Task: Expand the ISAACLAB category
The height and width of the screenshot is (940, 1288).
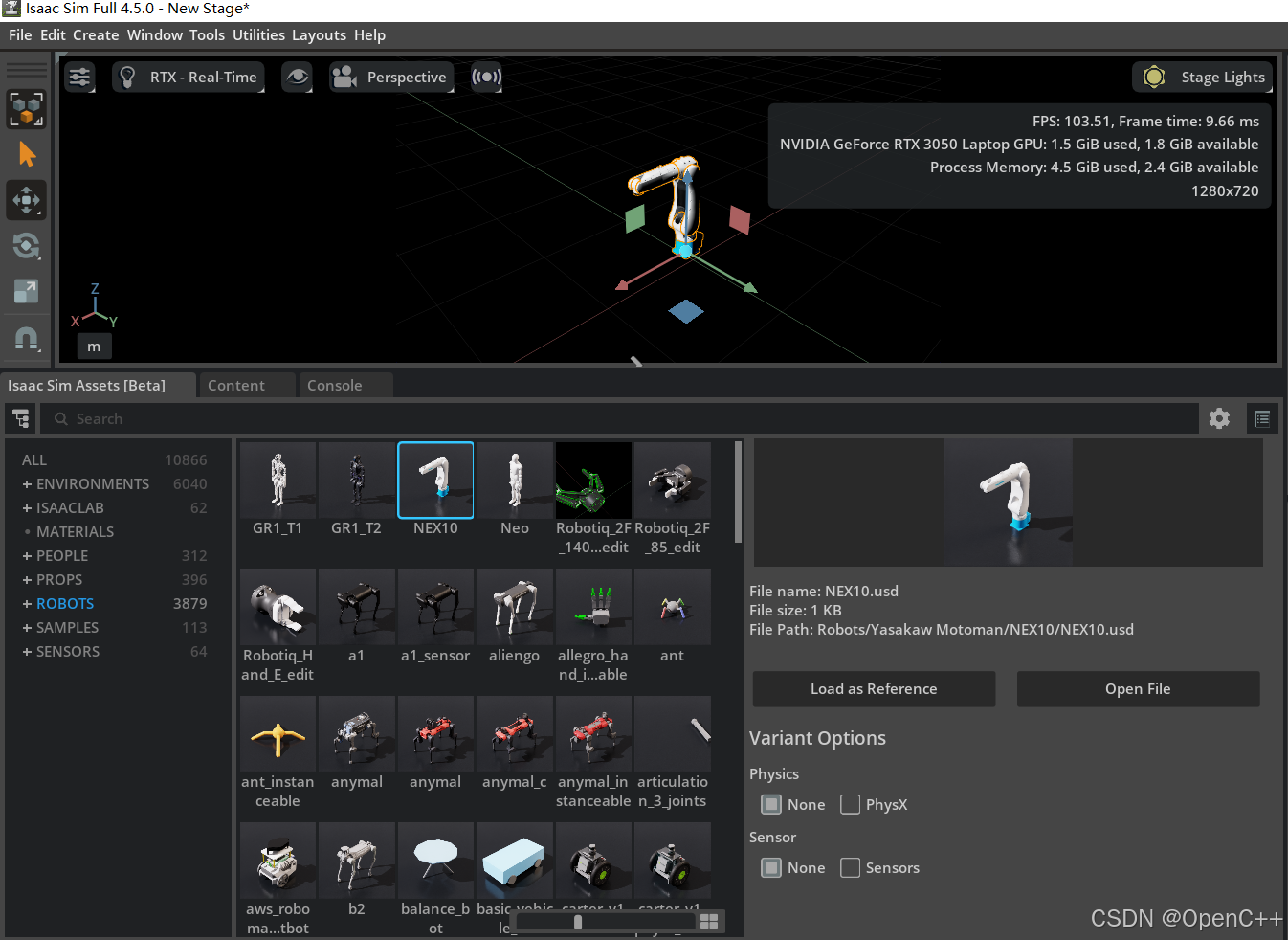Action: (x=28, y=508)
